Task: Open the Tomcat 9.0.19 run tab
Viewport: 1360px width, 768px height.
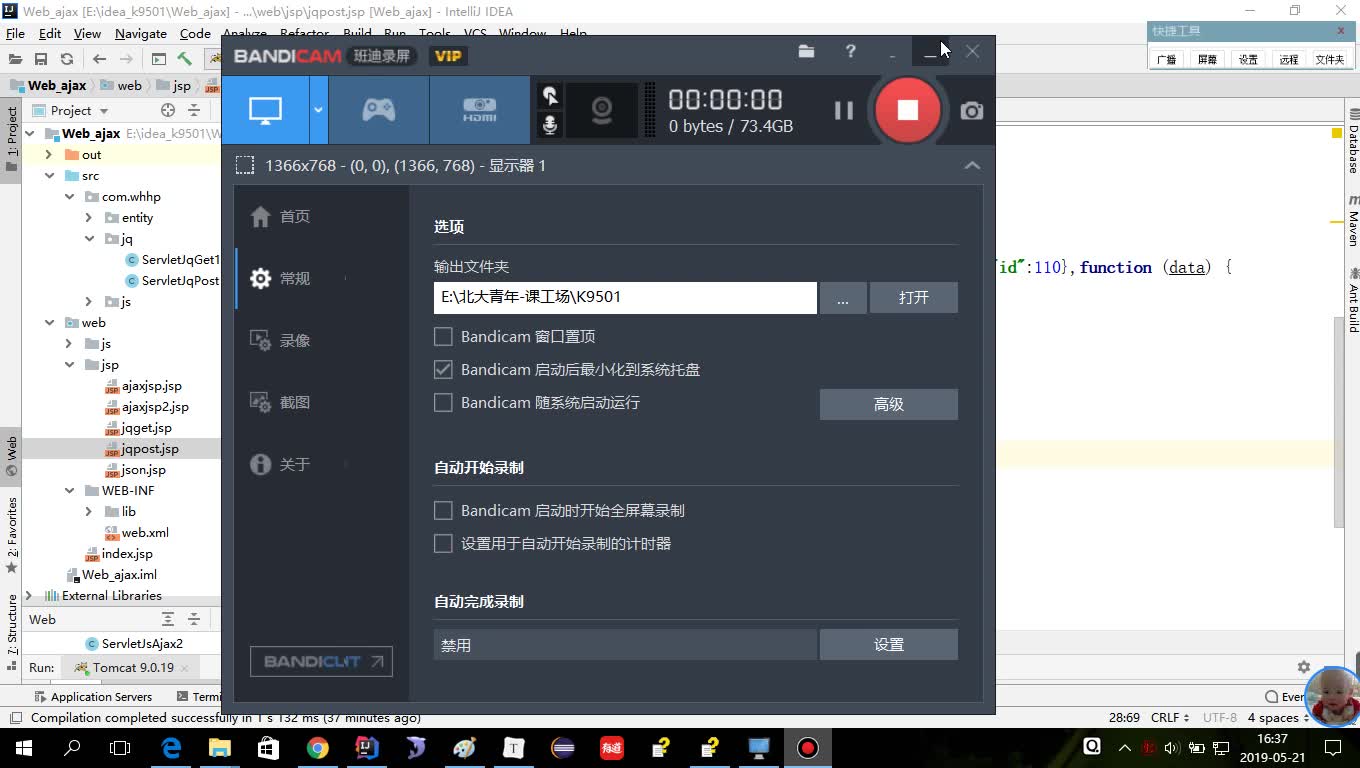Action: tap(132, 667)
